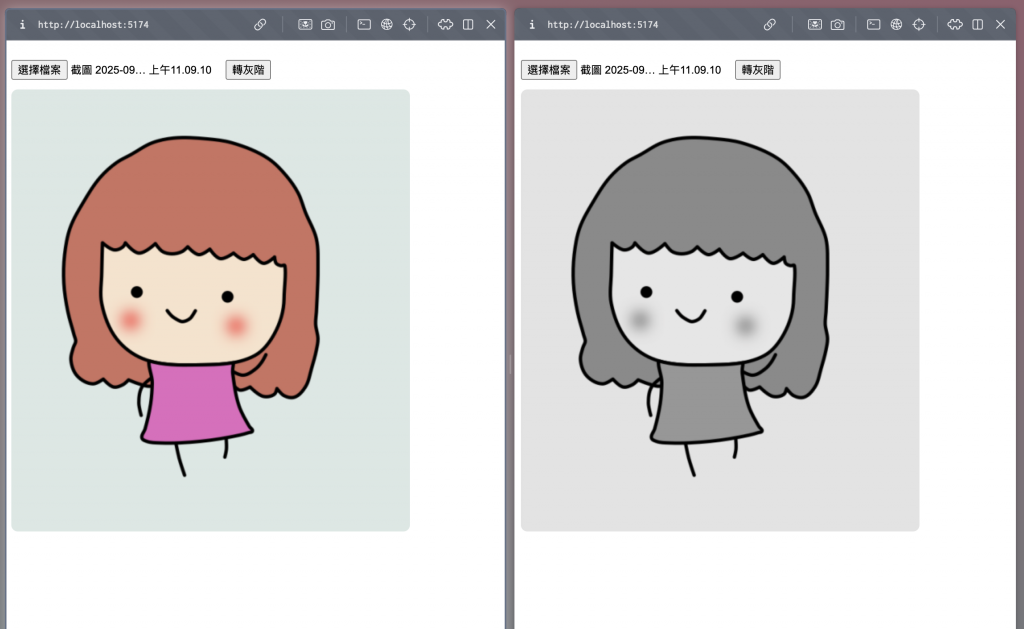
Task: Take a screenshot with left window camera icon
Action: [328, 25]
